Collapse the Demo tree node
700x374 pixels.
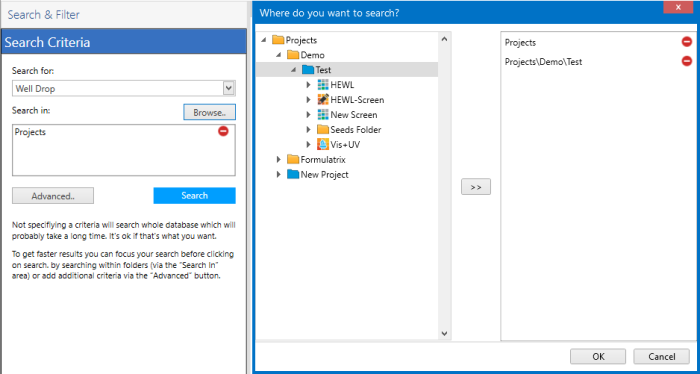(x=279, y=55)
